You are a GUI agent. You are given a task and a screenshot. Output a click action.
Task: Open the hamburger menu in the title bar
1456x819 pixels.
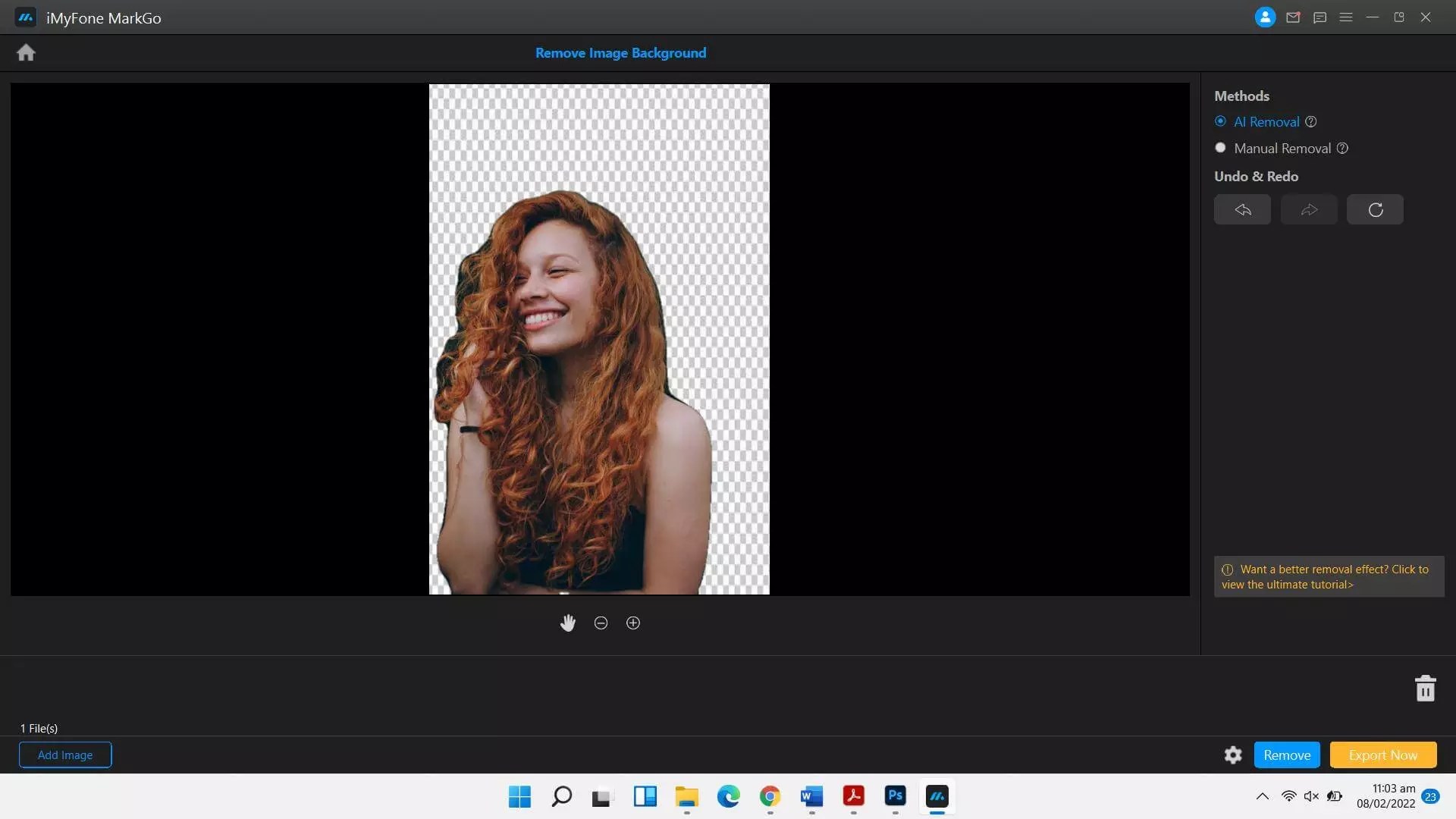(1347, 17)
